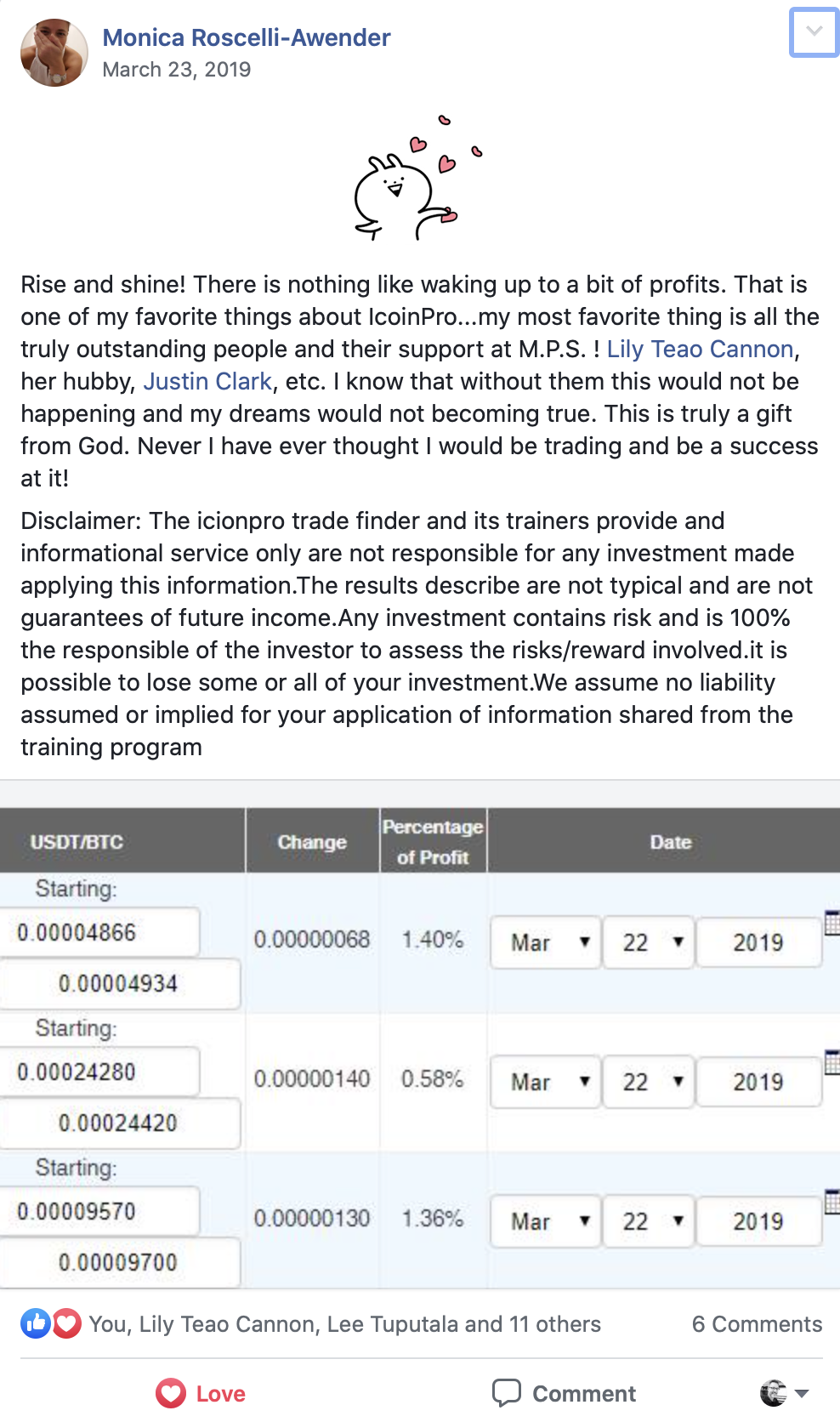840x1422 pixels.
Task: Click the blue Like reaction icon
Action: click(36, 1323)
